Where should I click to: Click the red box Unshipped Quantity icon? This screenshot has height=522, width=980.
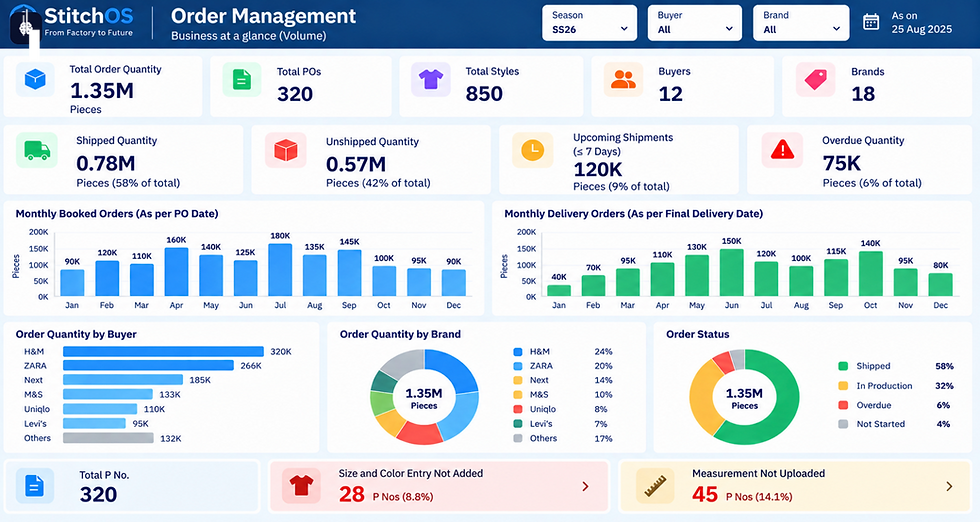coord(286,150)
